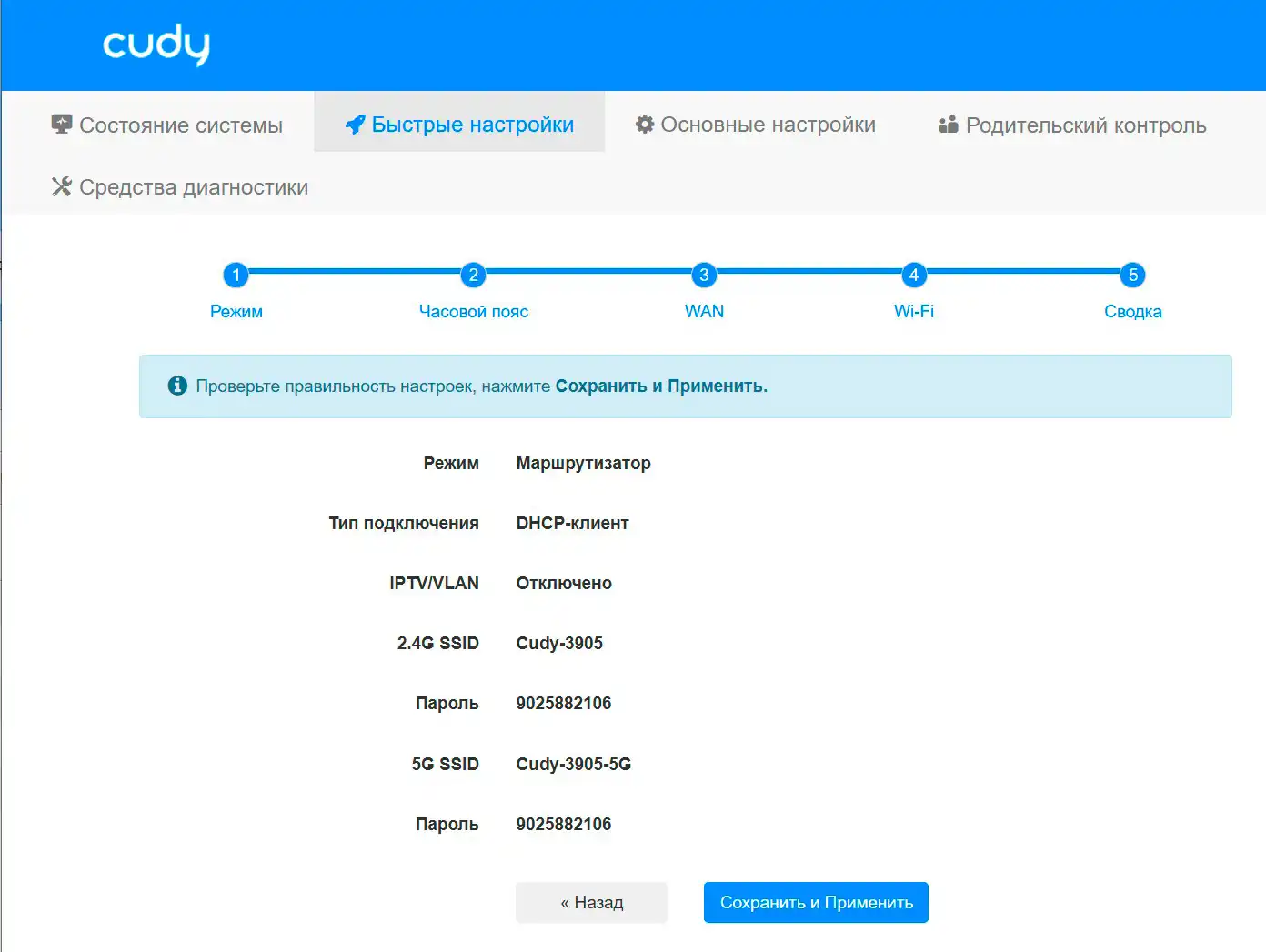Click the bold Сохранить и Применить notice text

(661, 386)
